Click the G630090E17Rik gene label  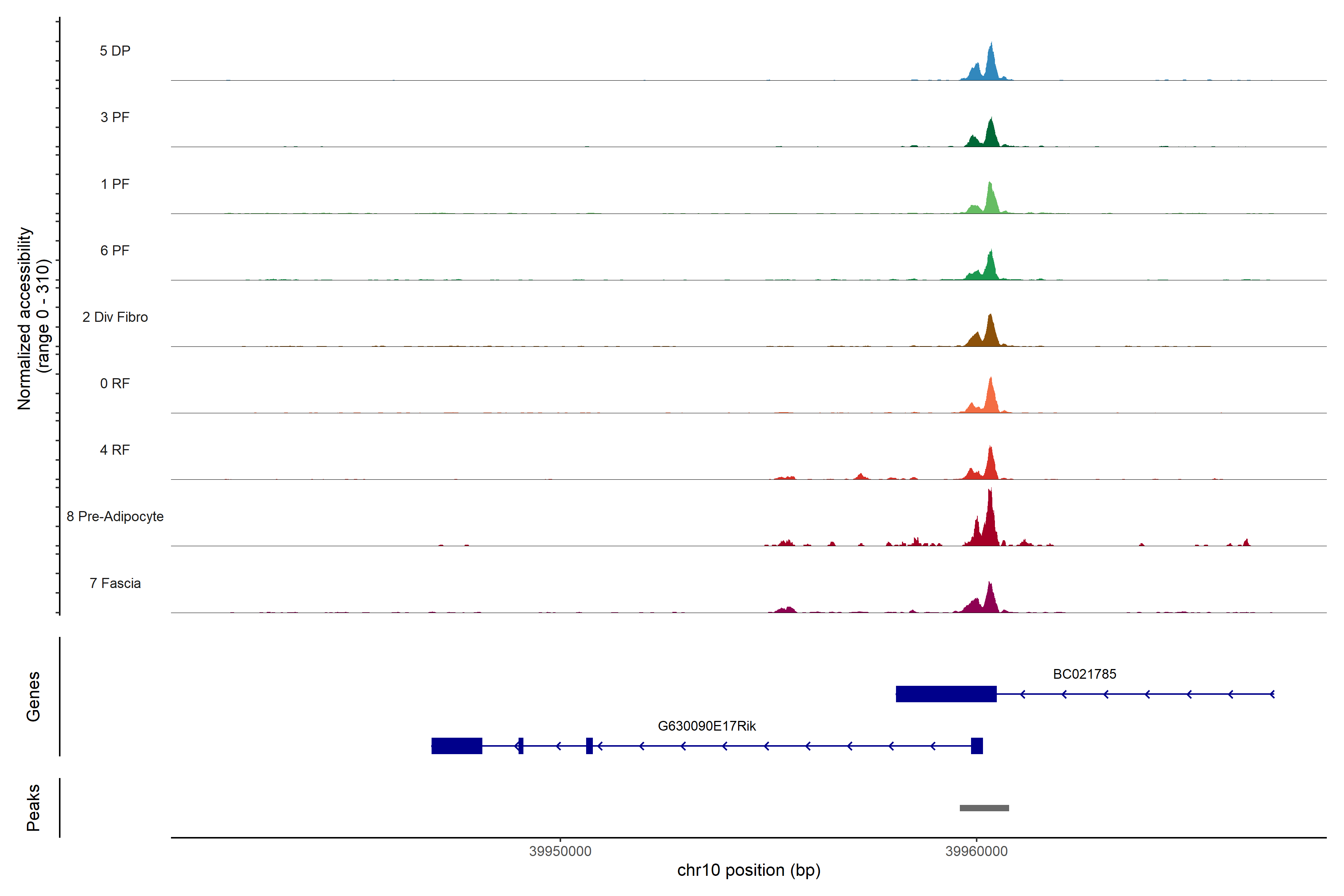coord(706,726)
